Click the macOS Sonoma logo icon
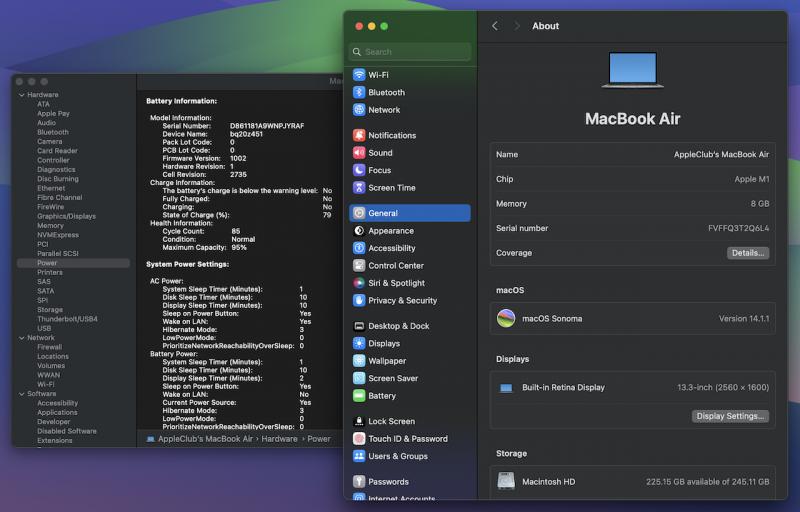The height and width of the screenshot is (512, 800). [x=506, y=318]
